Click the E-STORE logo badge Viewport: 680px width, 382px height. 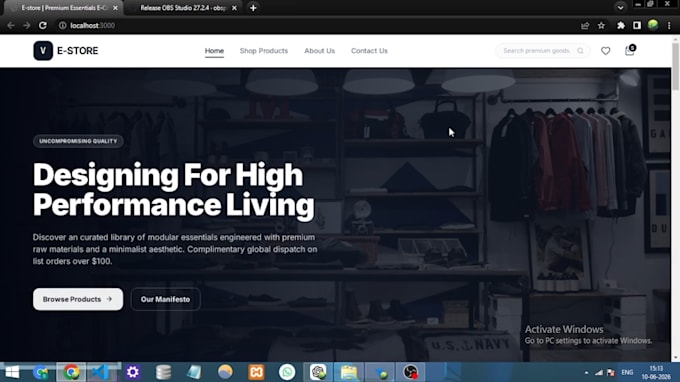[43, 51]
